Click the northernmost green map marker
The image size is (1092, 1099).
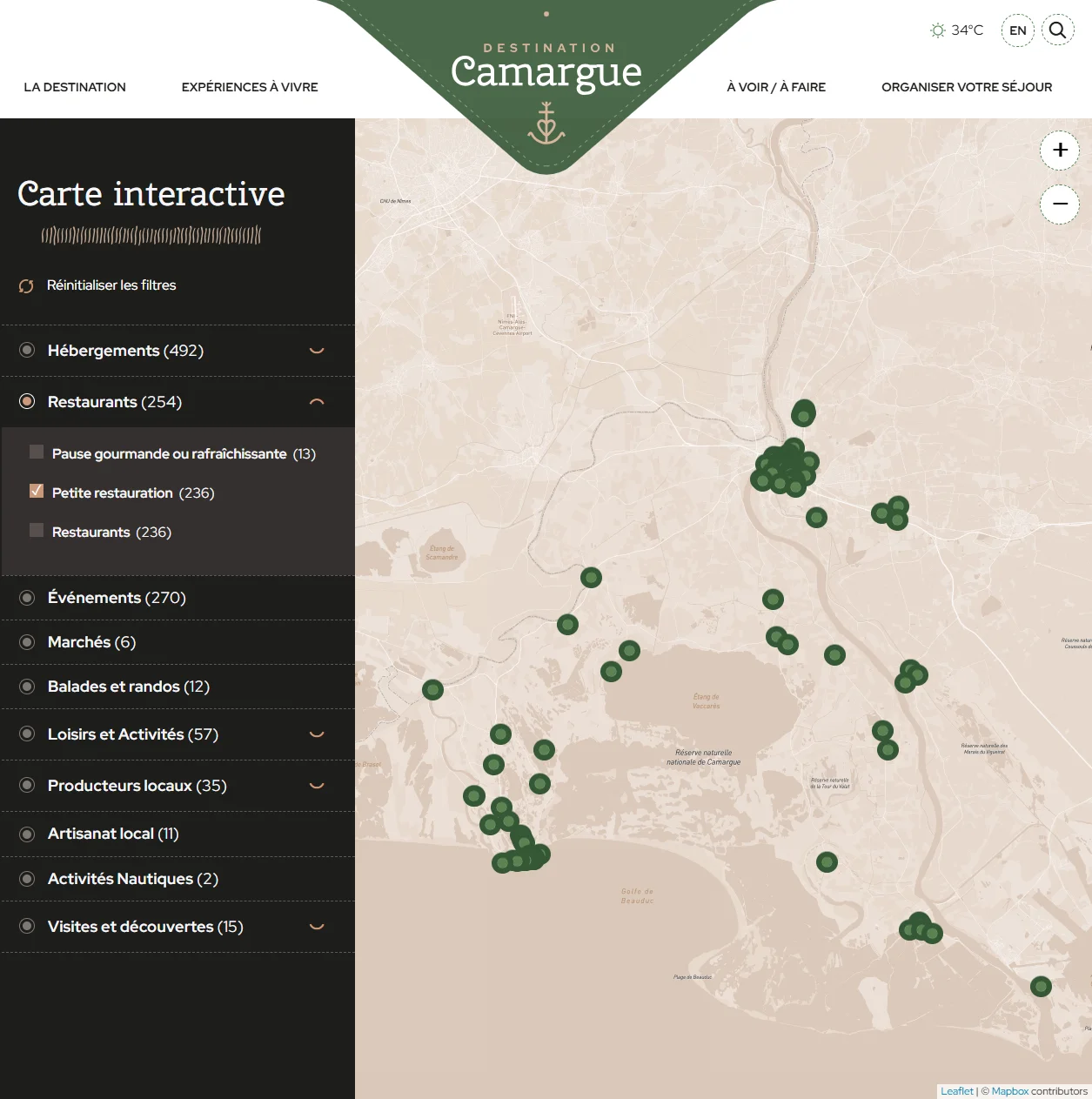804,412
